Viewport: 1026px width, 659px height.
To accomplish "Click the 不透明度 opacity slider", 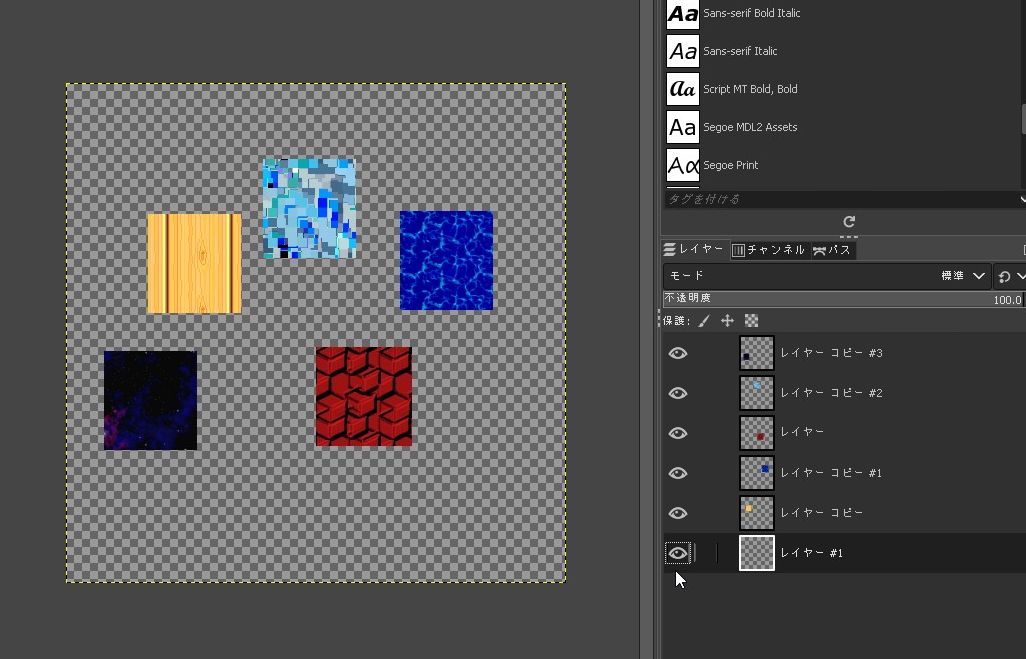I will pyautogui.click(x=840, y=300).
